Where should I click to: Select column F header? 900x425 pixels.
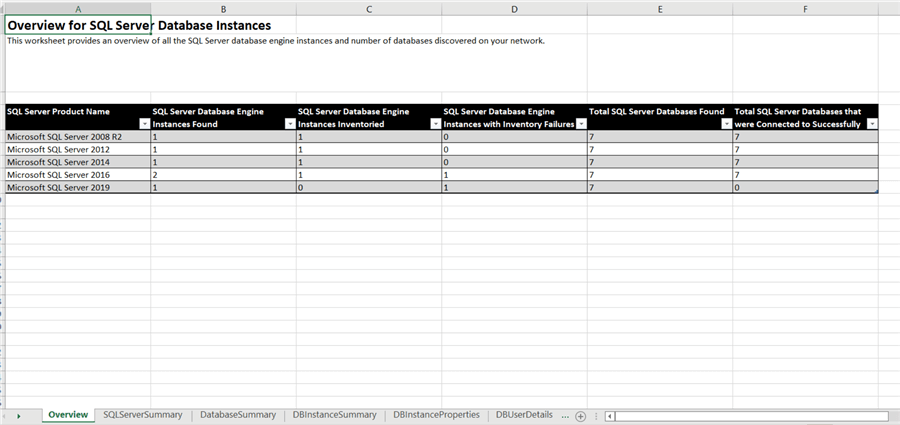806,9
